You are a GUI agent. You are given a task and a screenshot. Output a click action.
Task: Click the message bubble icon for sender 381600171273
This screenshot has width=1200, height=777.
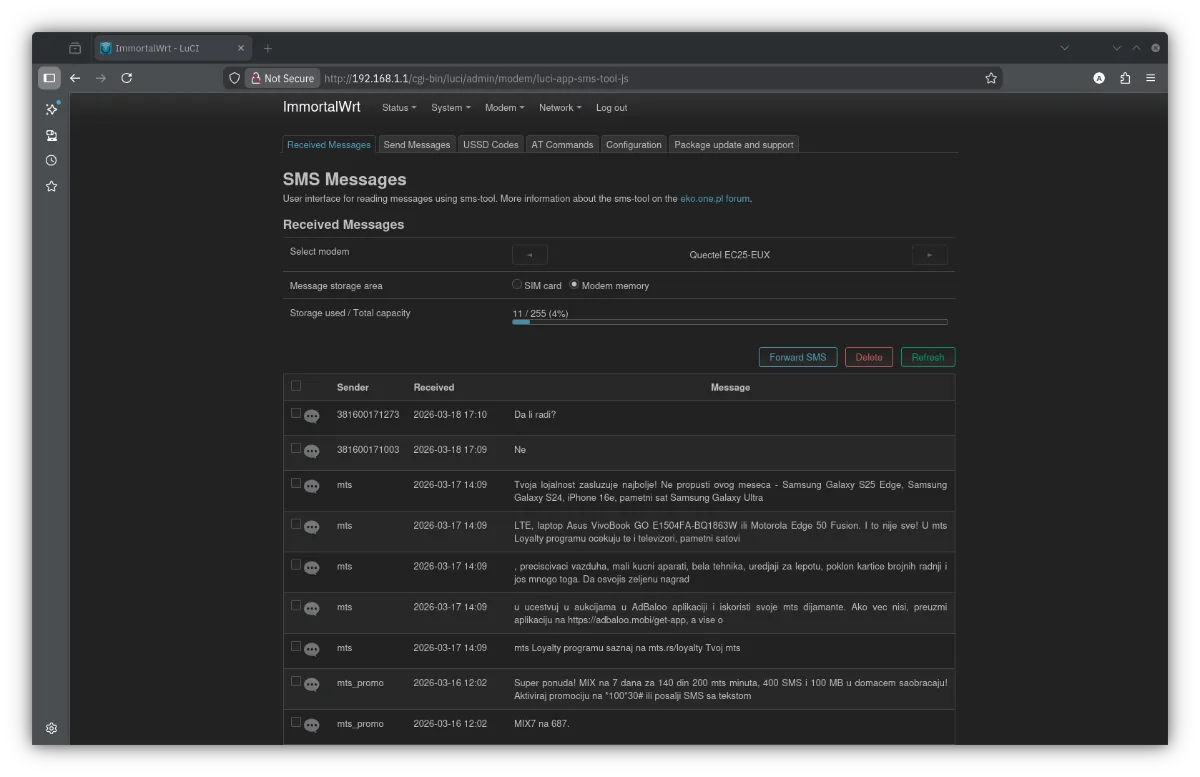pos(312,417)
